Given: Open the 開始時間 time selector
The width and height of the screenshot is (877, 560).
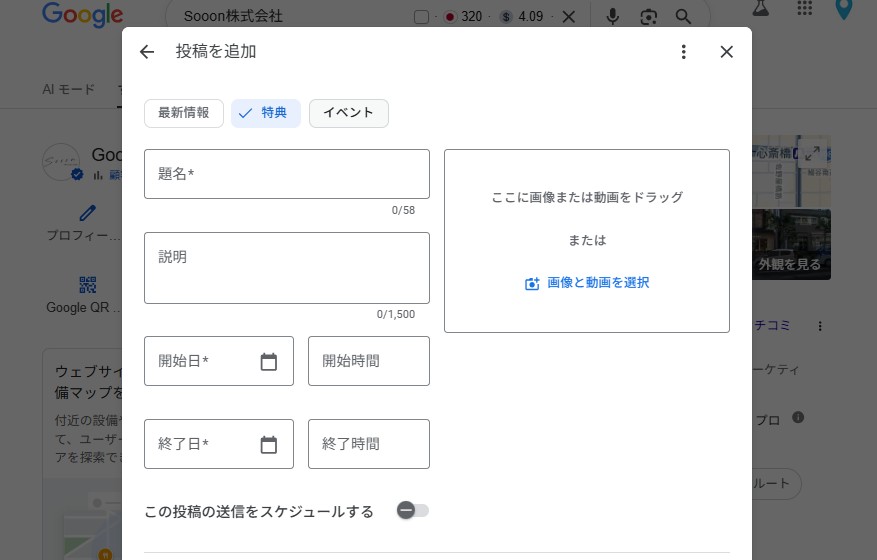Looking at the screenshot, I should 369,361.
